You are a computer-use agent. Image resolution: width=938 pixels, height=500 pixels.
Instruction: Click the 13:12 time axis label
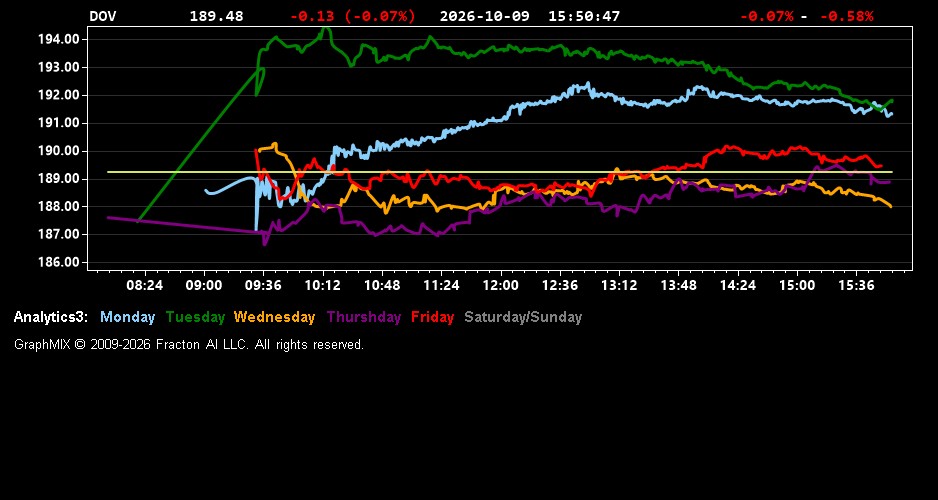[x=619, y=285]
